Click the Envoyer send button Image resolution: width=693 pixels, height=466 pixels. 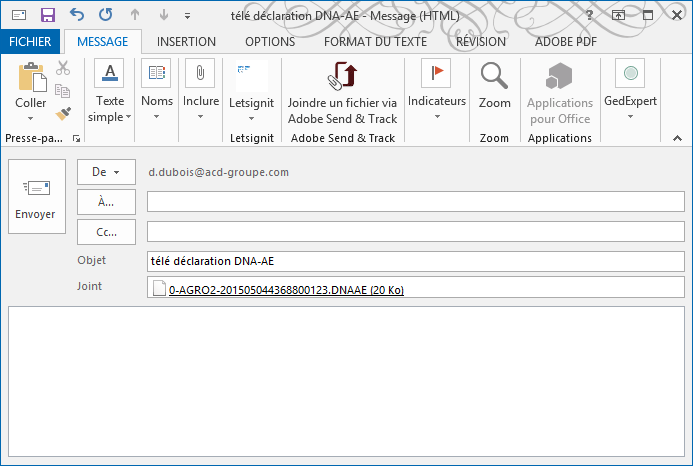[35, 196]
